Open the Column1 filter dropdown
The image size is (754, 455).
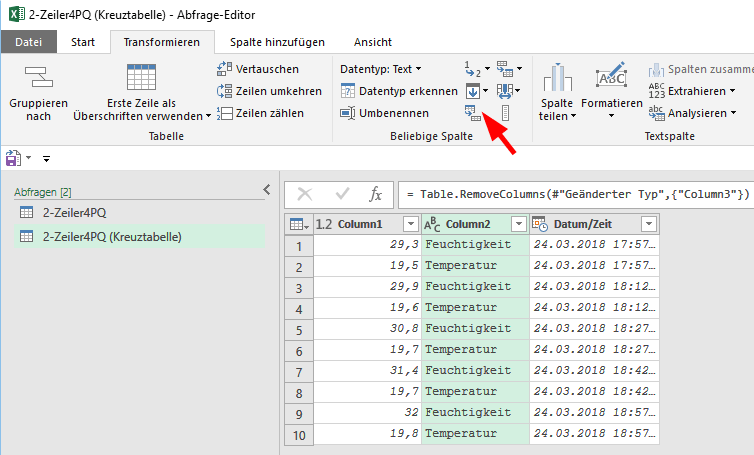pyautogui.click(x=411, y=224)
